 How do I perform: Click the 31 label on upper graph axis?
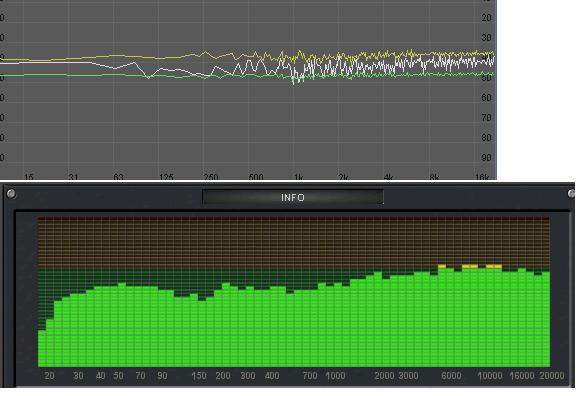73,177
